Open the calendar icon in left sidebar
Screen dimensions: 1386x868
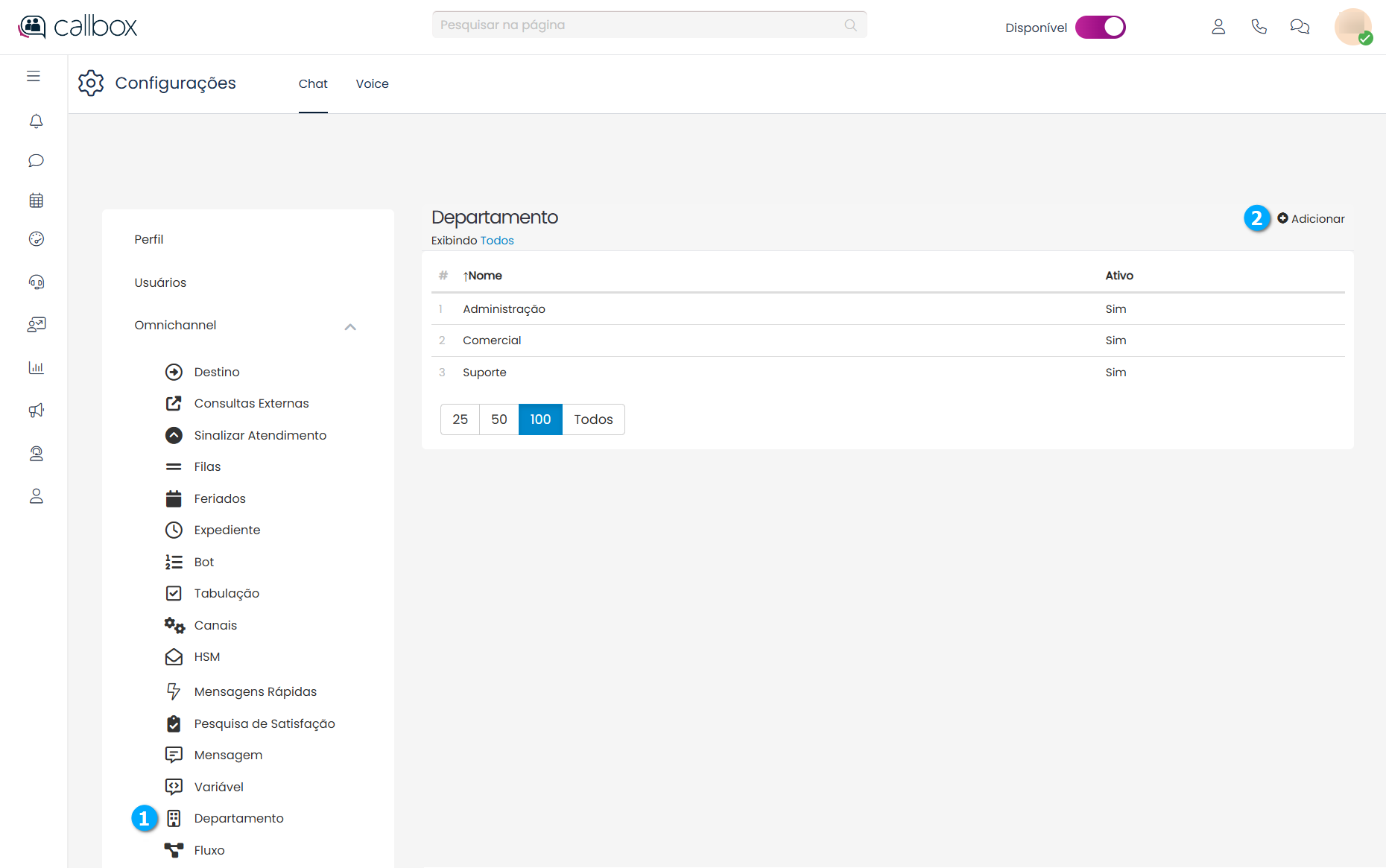click(36, 200)
